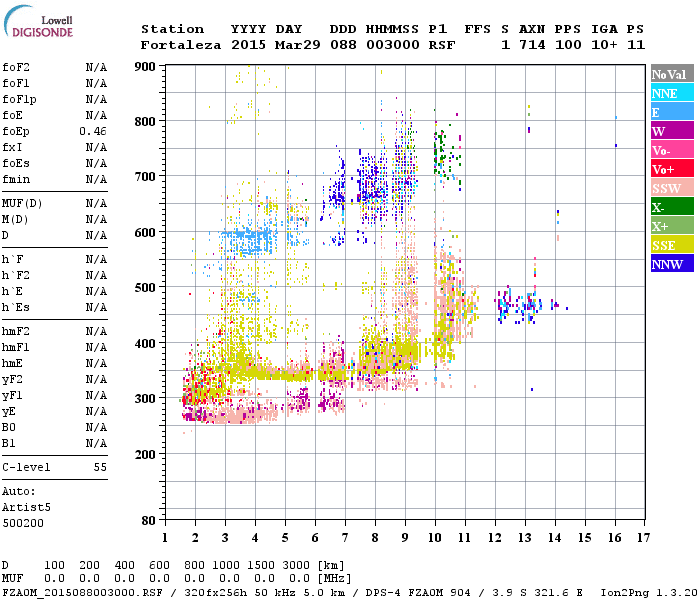700x600 pixels.
Task: Pick the W purple legend swatch
Action: 670,131
